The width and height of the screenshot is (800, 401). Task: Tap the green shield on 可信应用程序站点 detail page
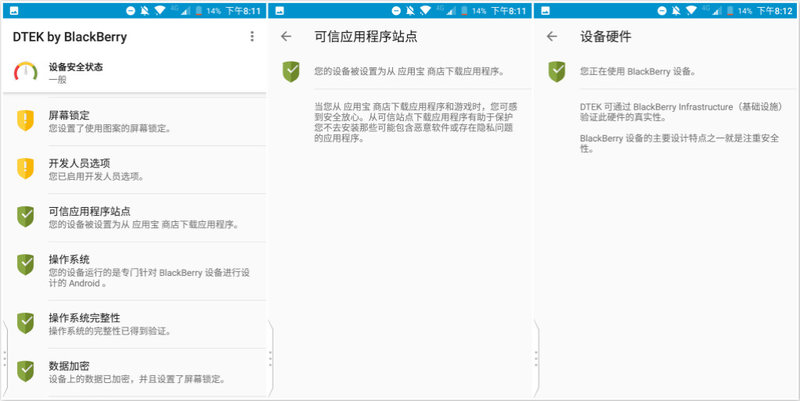(291, 71)
